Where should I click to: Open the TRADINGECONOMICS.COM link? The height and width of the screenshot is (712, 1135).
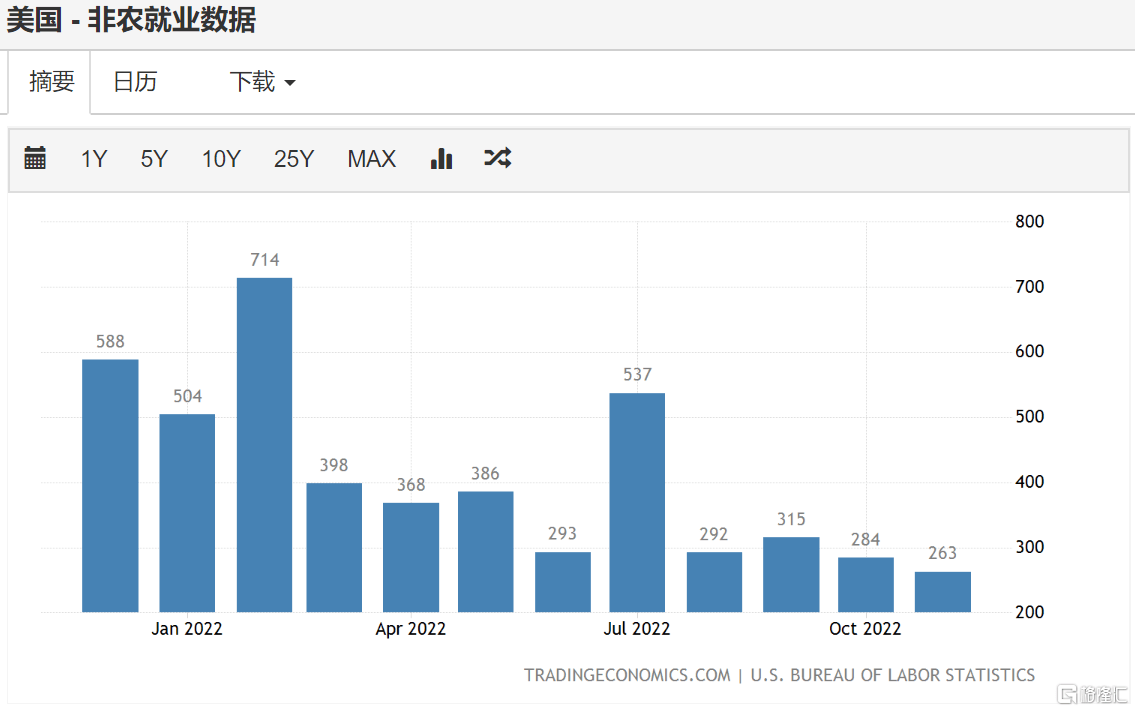pos(626,675)
